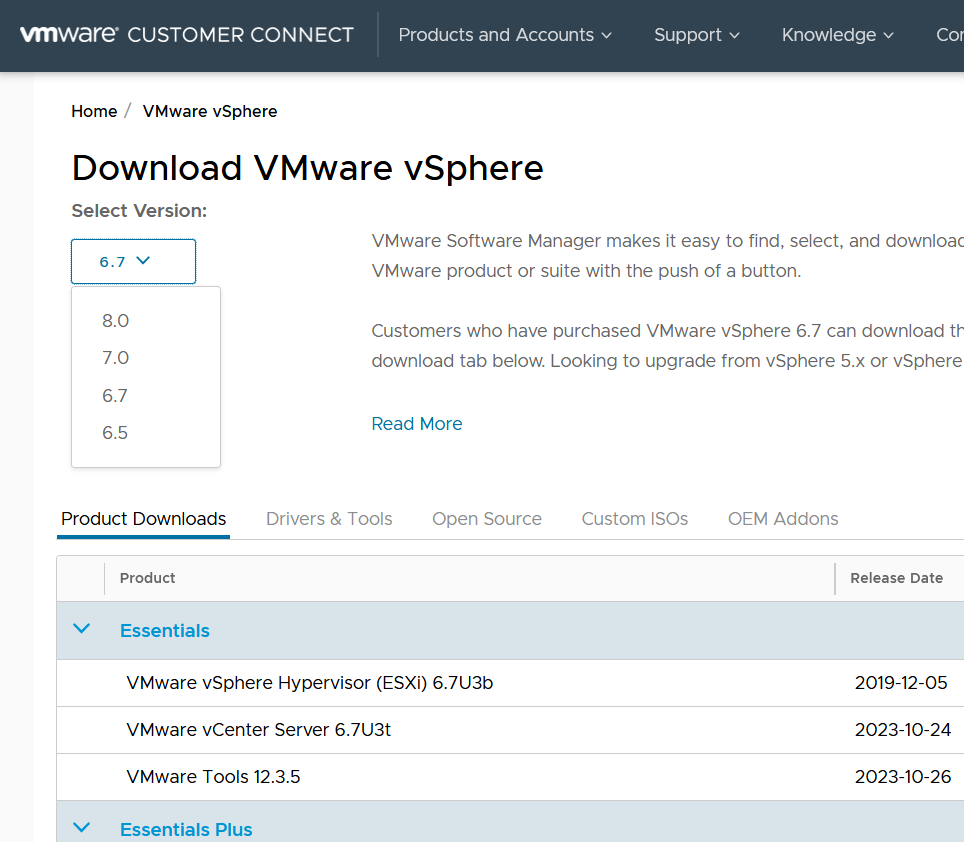Switch to Drivers & Tools tab
This screenshot has height=842, width=964.
point(329,519)
